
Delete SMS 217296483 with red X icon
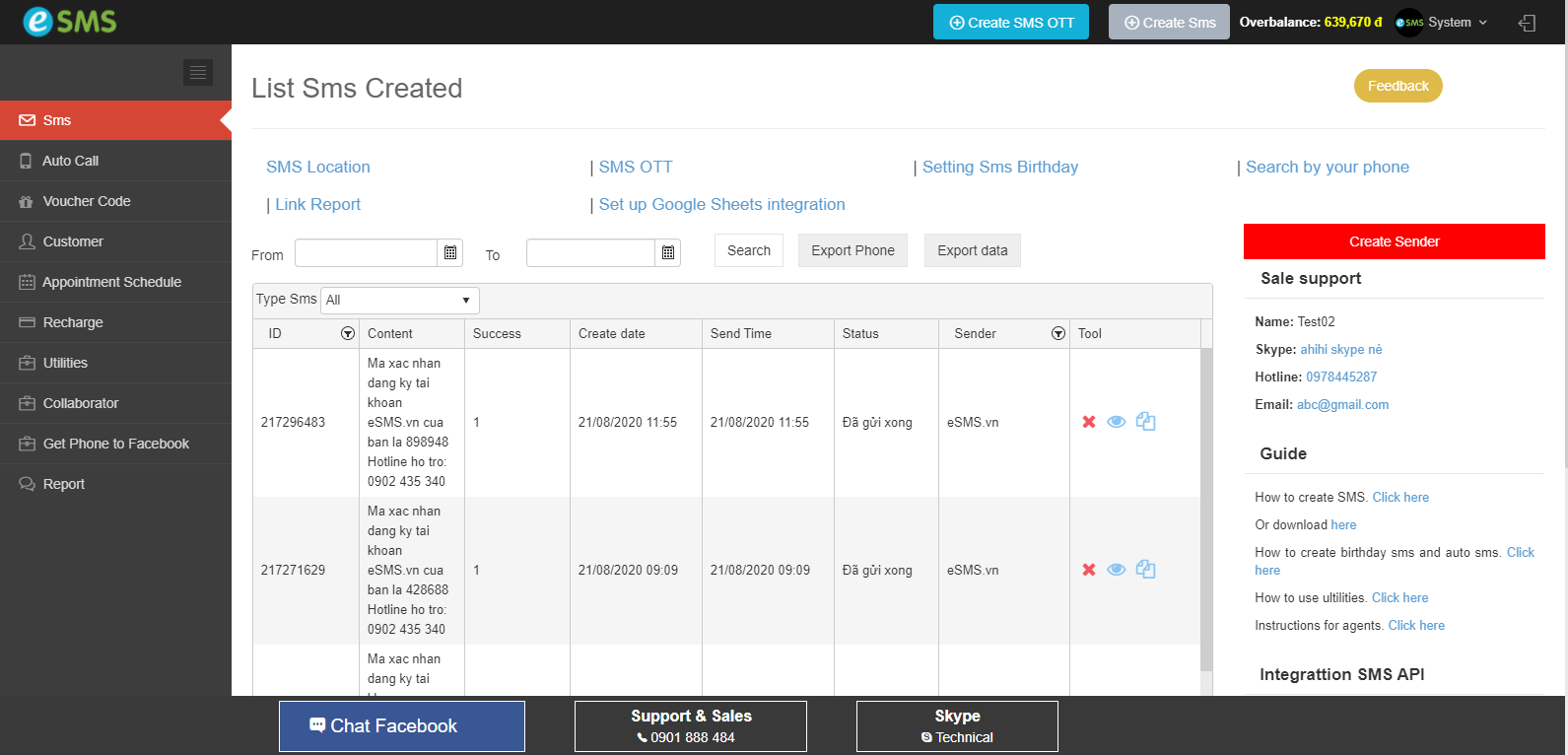[1089, 422]
